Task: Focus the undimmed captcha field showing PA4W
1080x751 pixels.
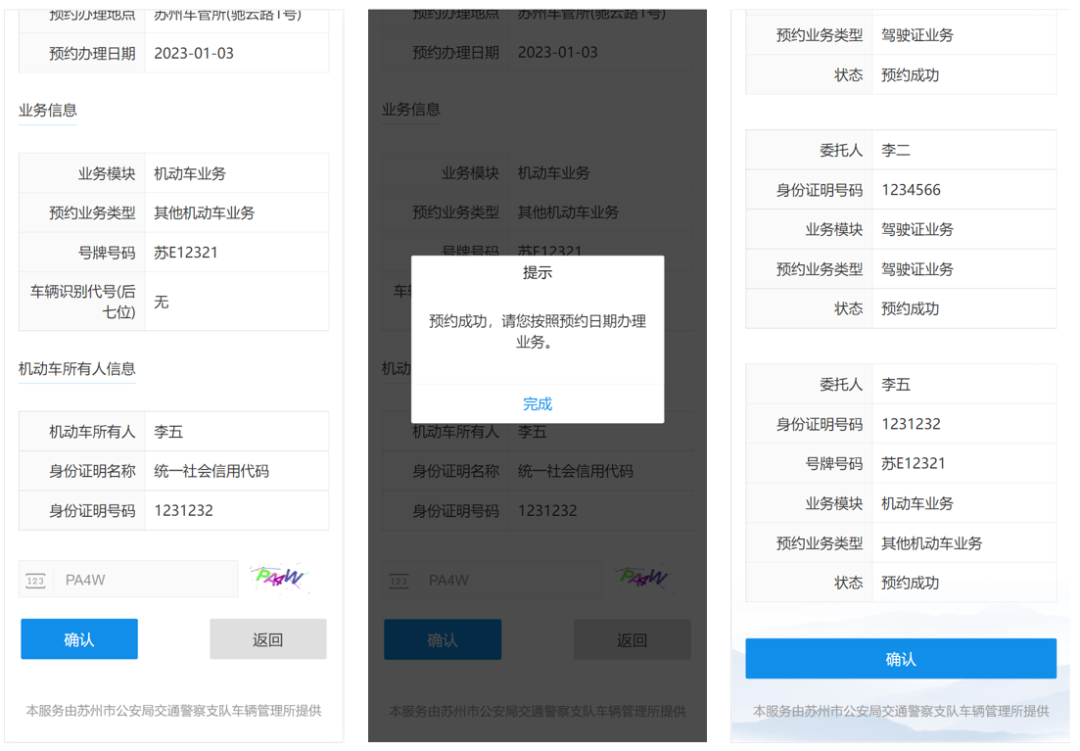Action: coord(145,580)
